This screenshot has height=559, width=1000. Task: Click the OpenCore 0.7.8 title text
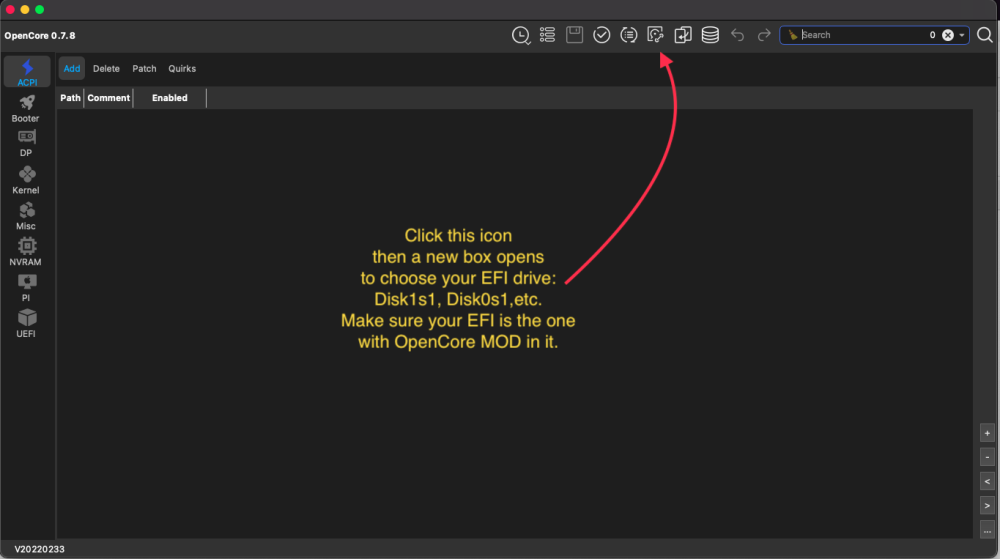click(x=40, y=36)
